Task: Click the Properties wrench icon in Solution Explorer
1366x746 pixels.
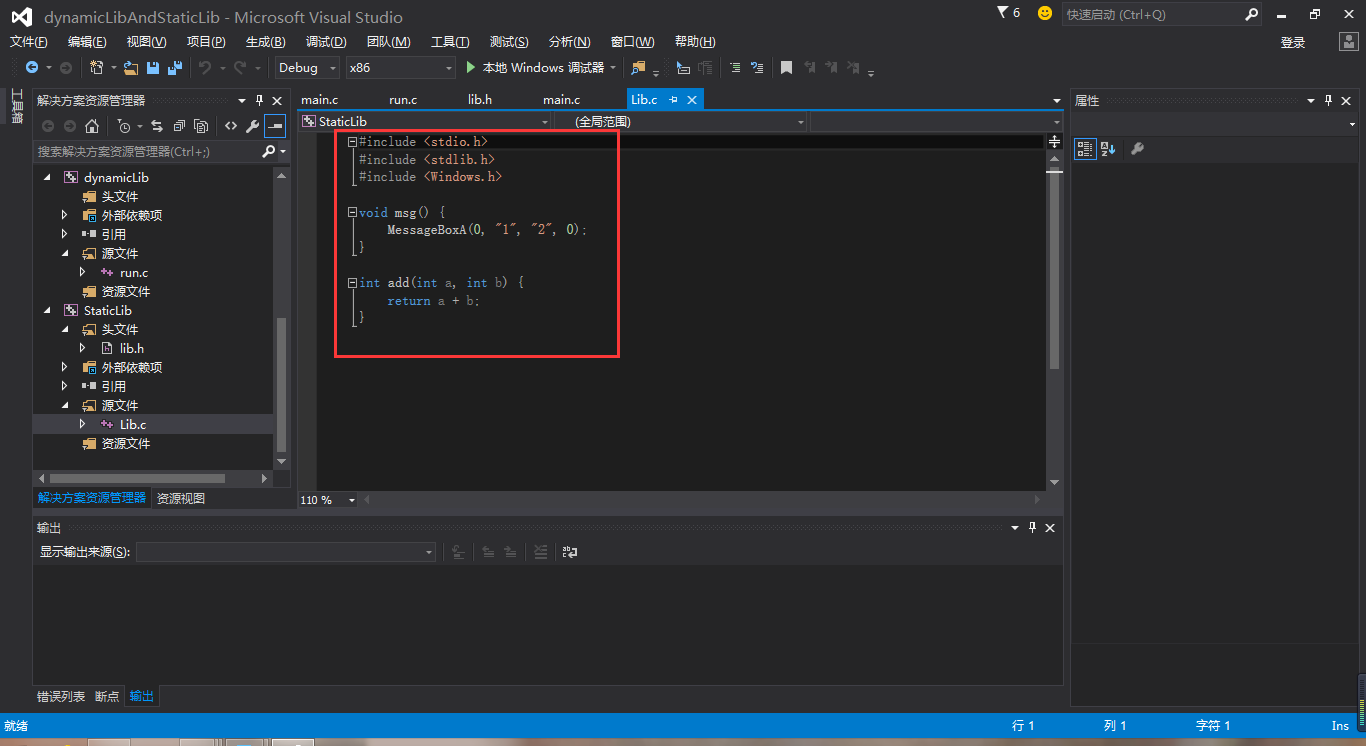Action: coord(253,126)
